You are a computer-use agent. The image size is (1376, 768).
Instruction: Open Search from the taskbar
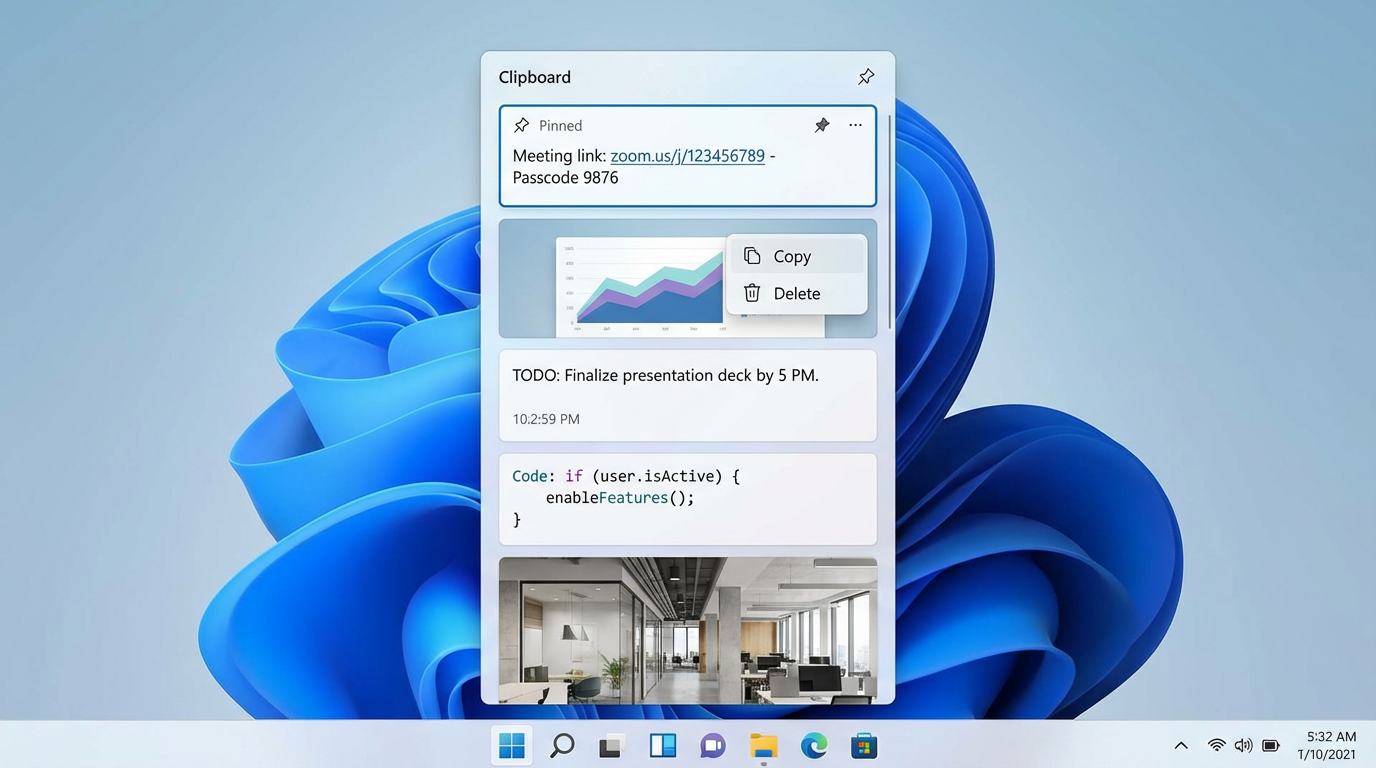point(562,745)
